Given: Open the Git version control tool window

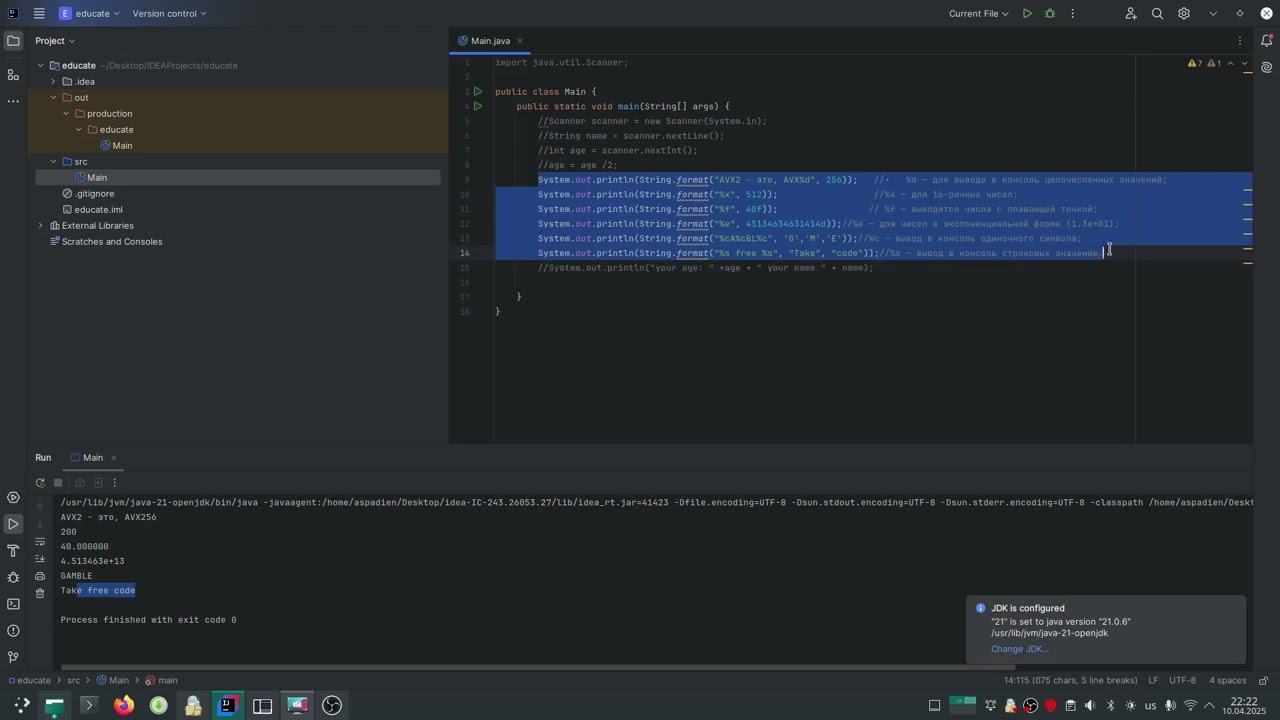Looking at the screenshot, I should click(13, 657).
